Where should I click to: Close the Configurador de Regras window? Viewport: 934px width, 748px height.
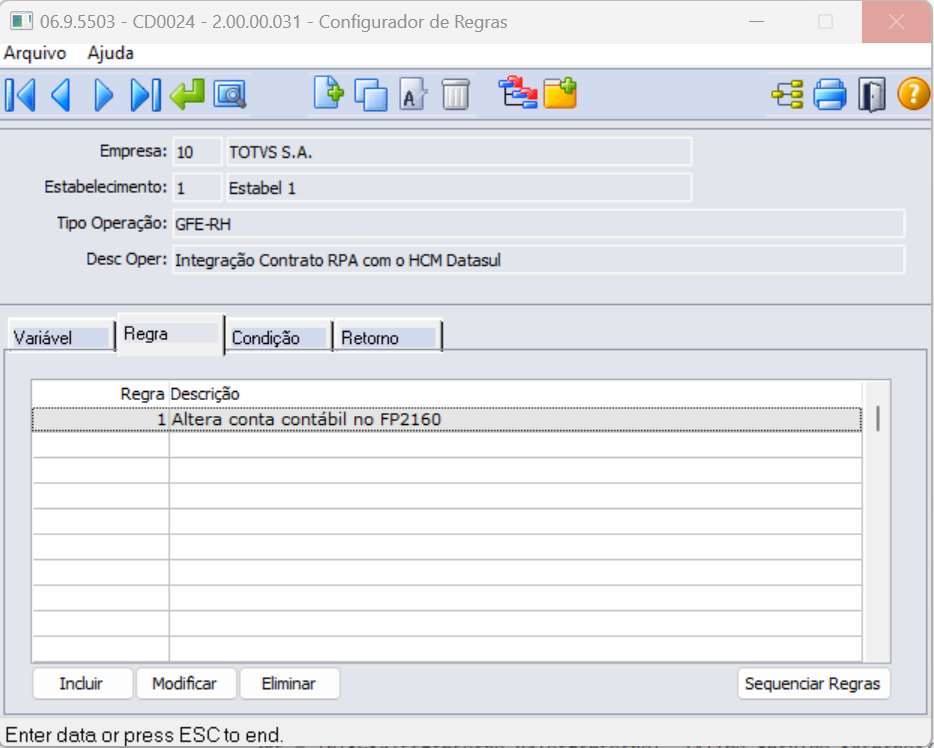[x=896, y=21]
